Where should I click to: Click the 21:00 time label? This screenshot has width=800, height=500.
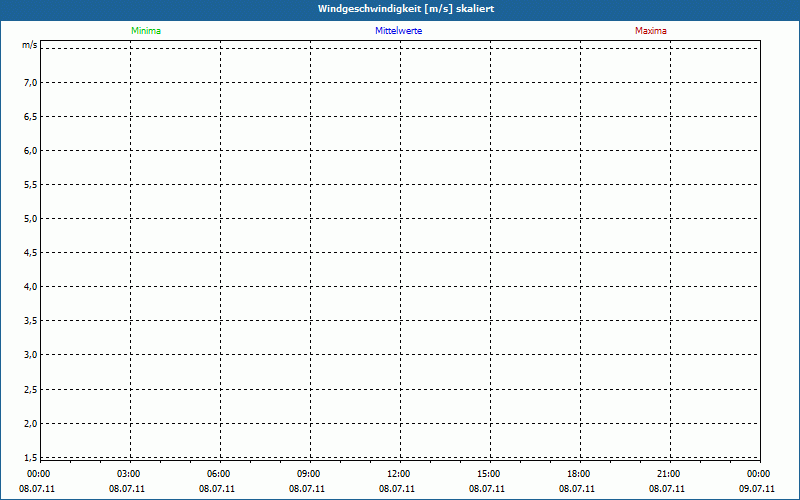668,474
